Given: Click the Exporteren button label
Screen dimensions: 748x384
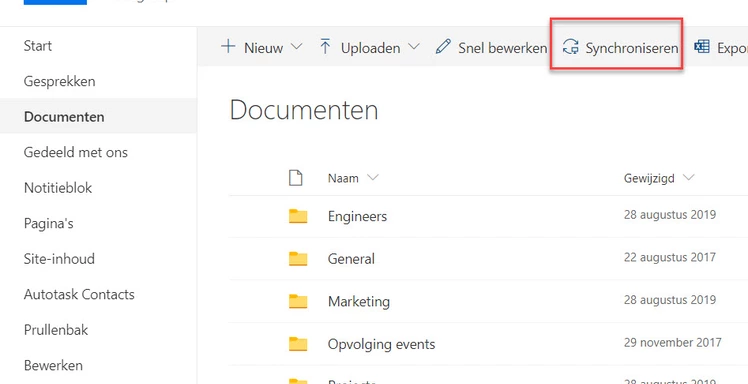Looking at the screenshot, I should [x=732, y=48].
